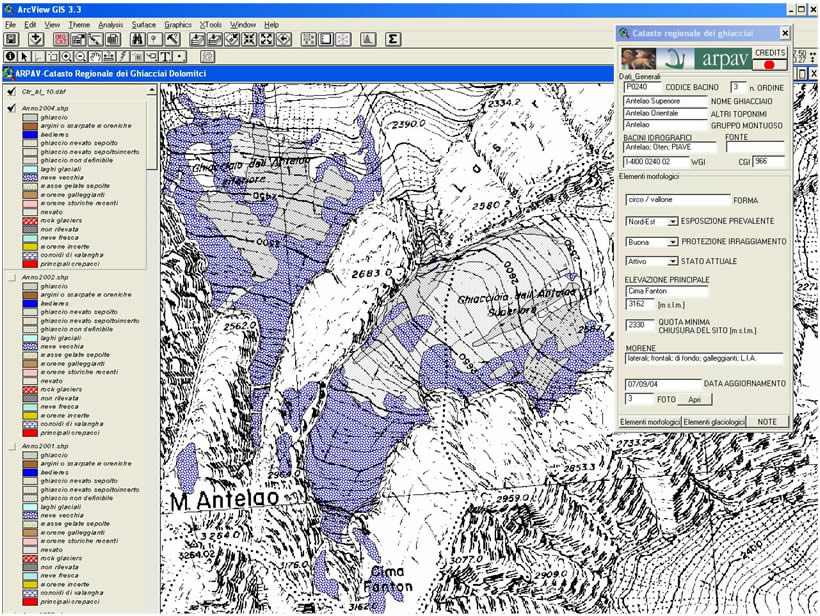Open the binoculars Find tool
Image resolution: width=820 pixels, height=616 pixels.
tap(138, 39)
